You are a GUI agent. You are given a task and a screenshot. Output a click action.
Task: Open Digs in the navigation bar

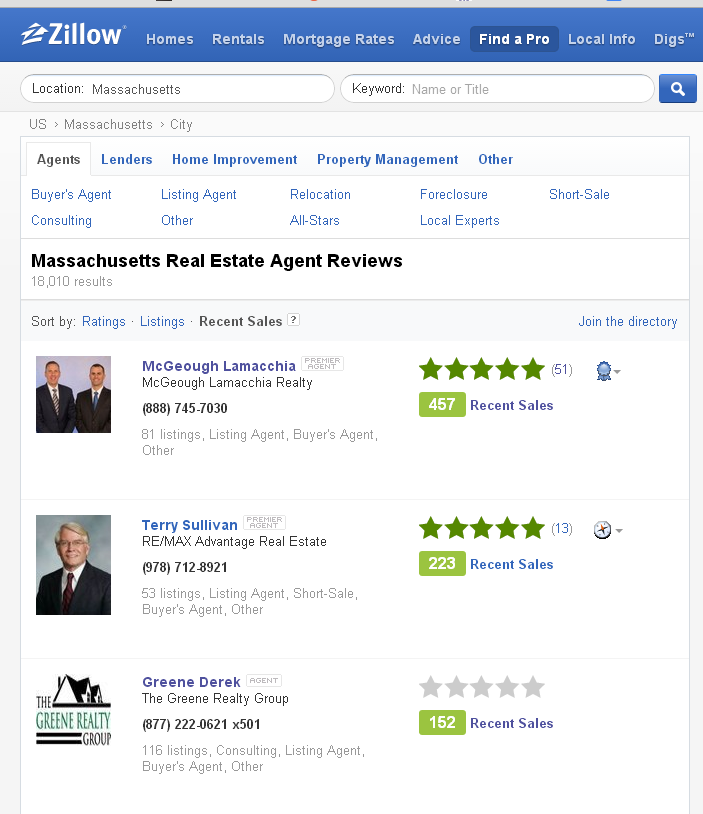(674, 39)
